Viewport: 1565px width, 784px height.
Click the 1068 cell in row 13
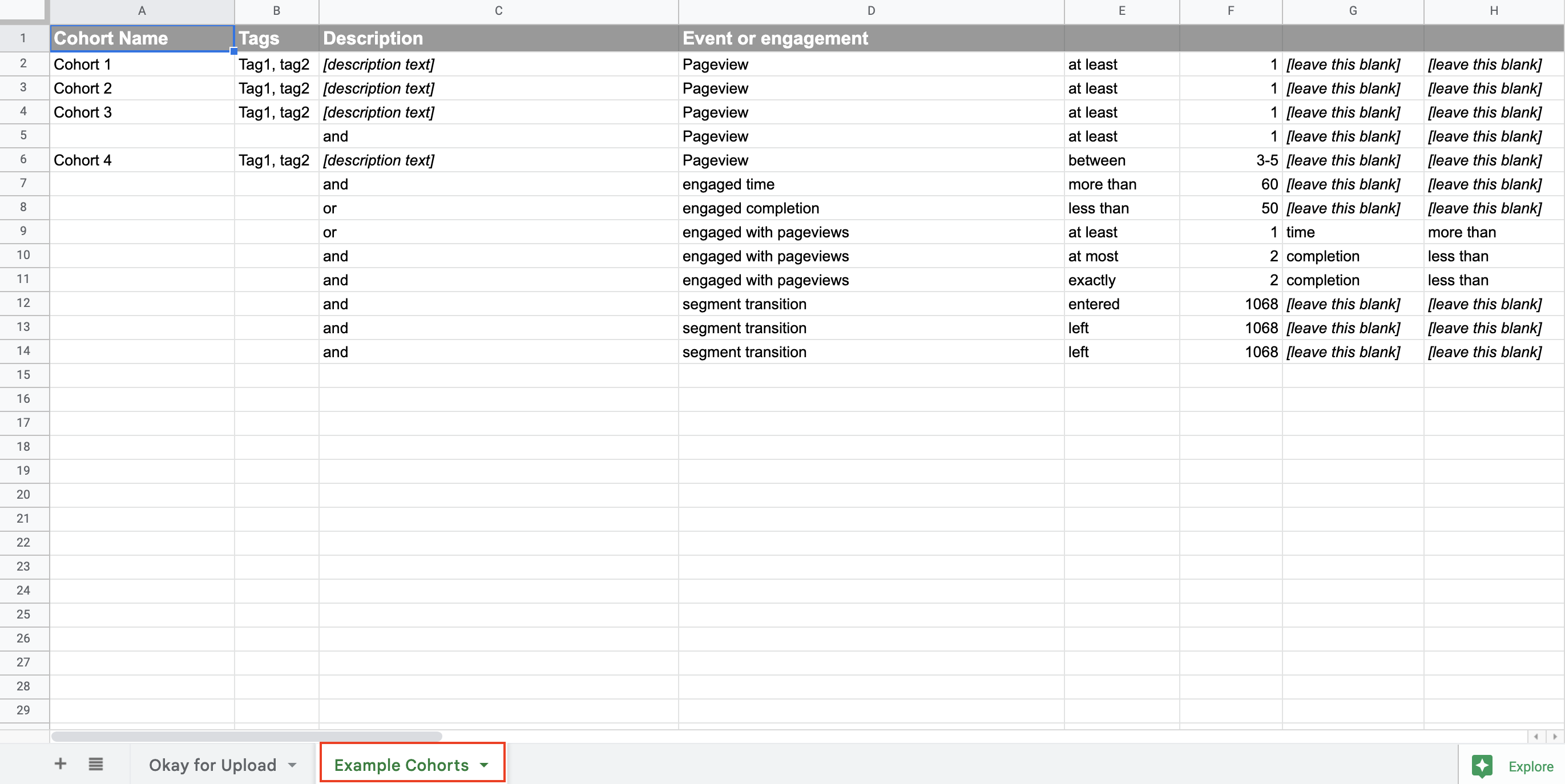coord(1231,328)
